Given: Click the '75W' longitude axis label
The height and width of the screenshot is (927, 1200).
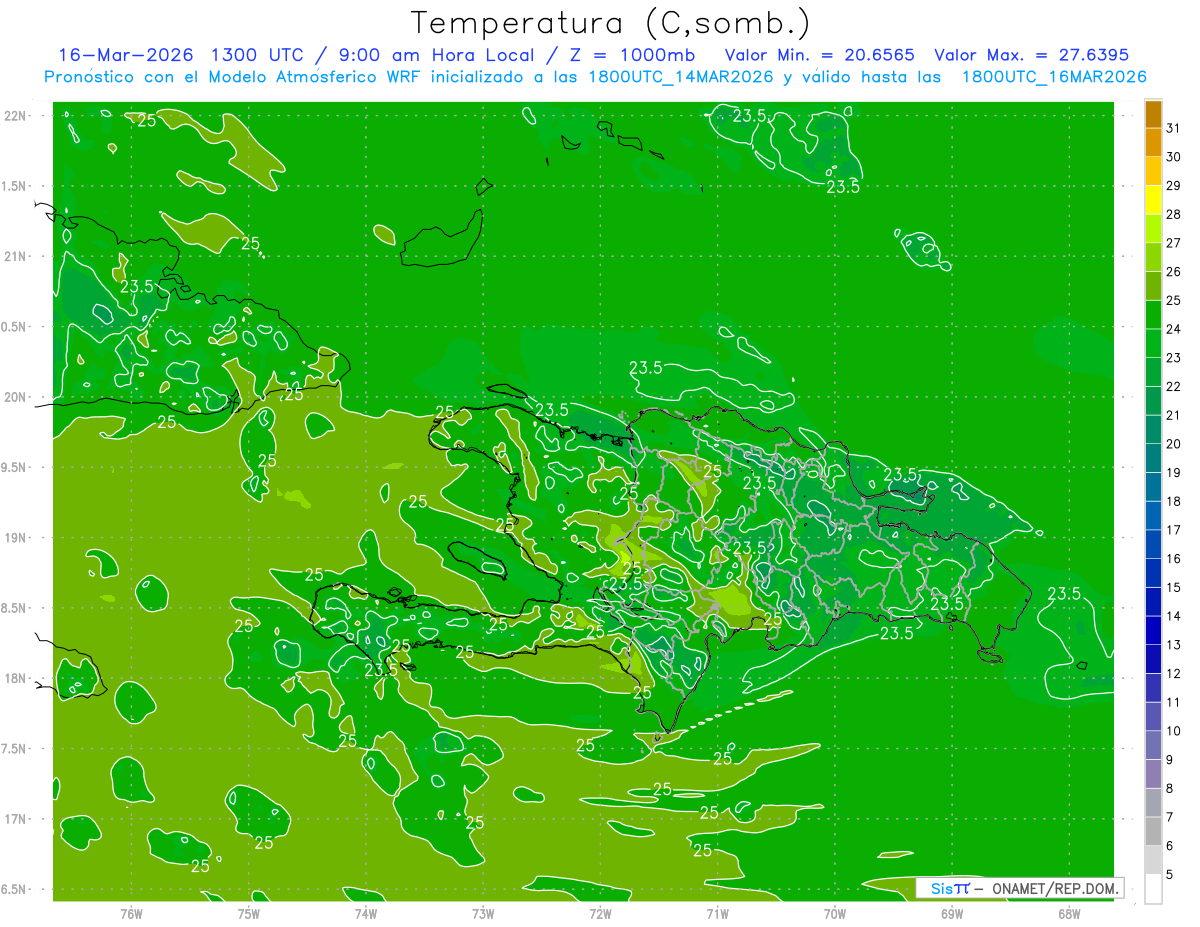Looking at the screenshot, I should [249, 913].
